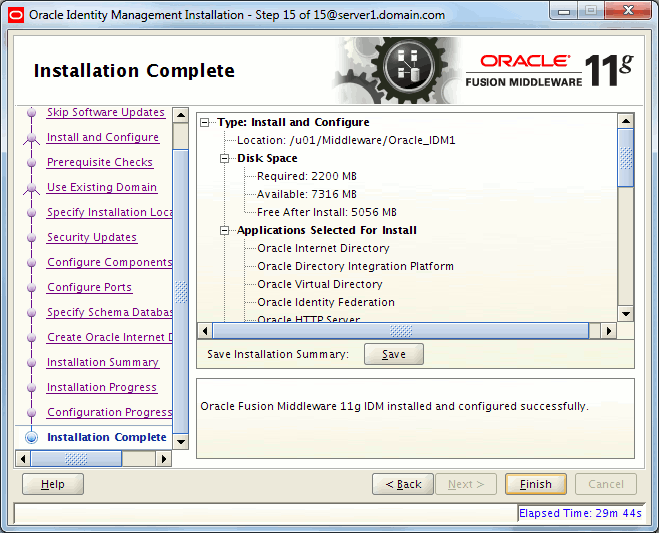Go to the Specify Installation Location step
Viewport: 659px width, 533px height.
click(109, 212)
